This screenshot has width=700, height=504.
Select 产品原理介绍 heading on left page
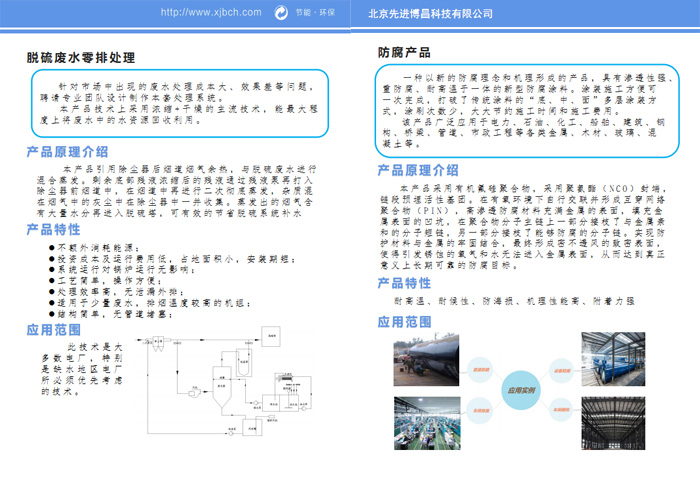67,152
